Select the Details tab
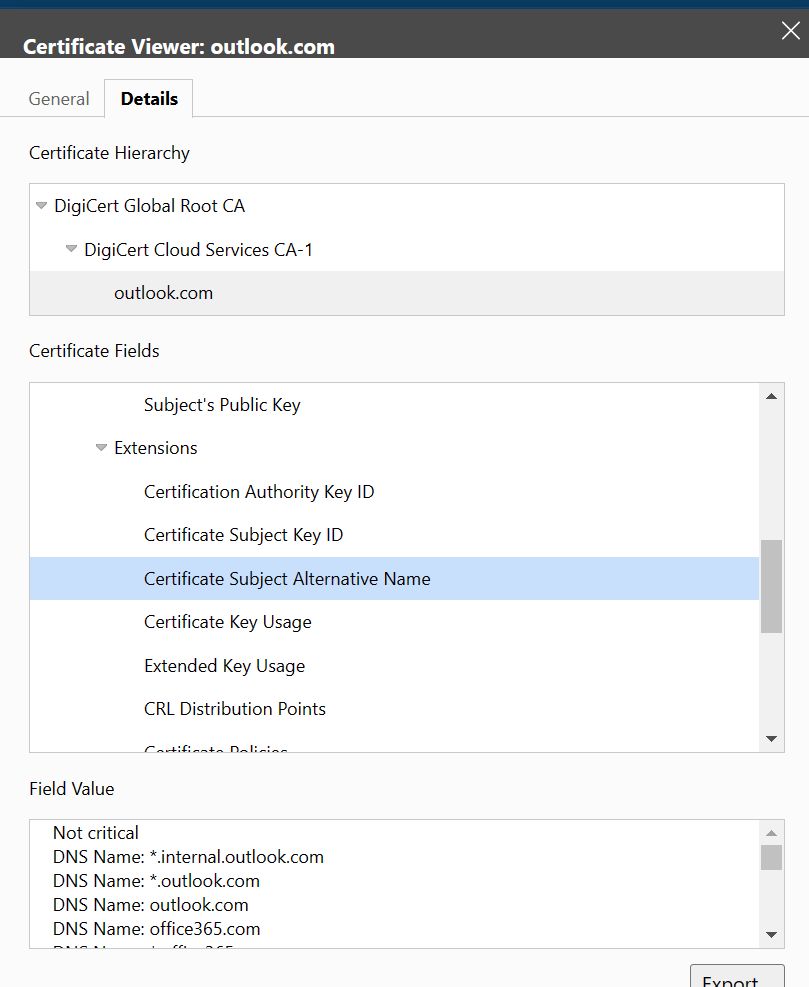The width and height of the screenshot is (809, 987). tap(149, 99)
